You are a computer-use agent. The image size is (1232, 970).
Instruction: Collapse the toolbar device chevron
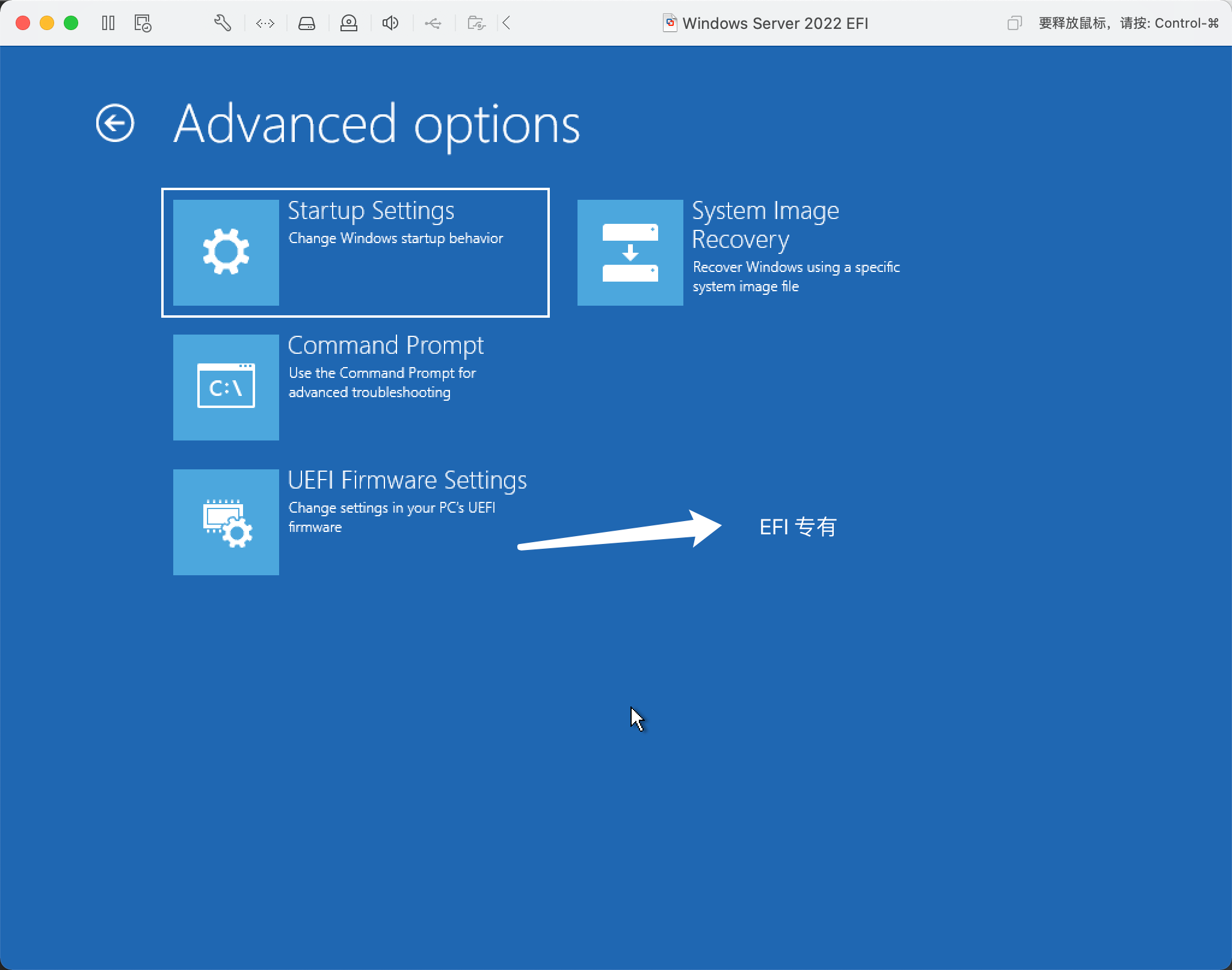507,23
